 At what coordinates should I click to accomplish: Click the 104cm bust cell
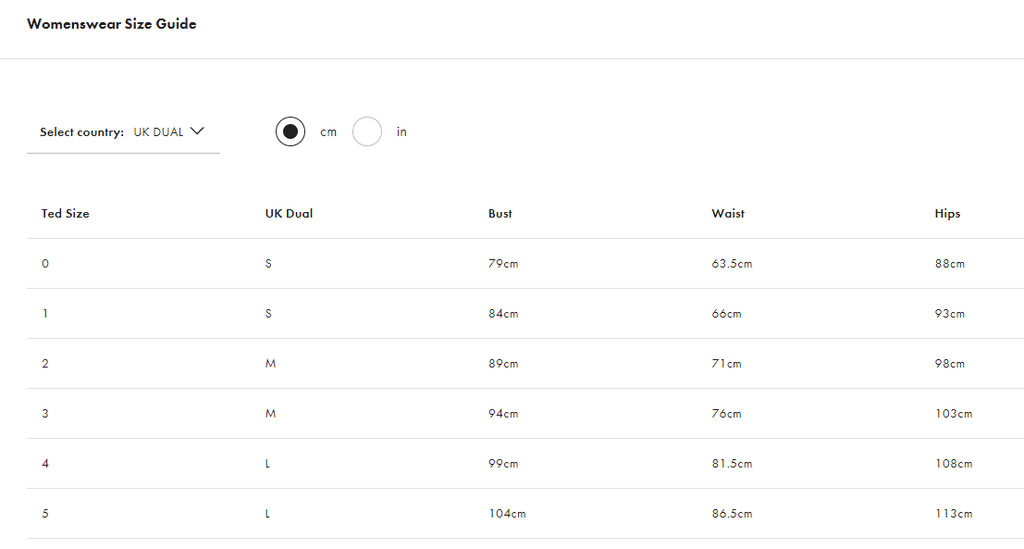click(507, 514)
